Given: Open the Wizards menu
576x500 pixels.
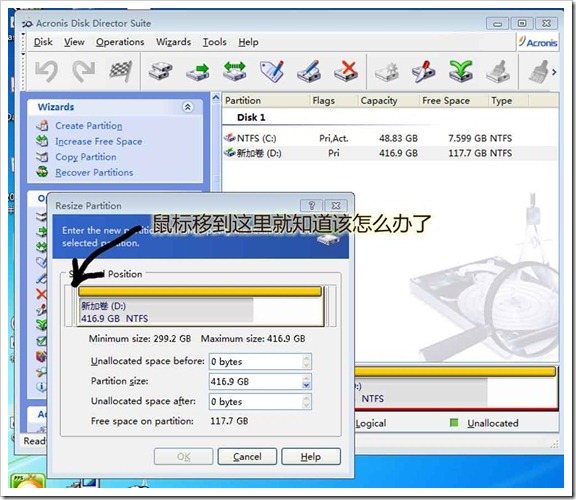Looking at the screenshot, I should point(173,42).
